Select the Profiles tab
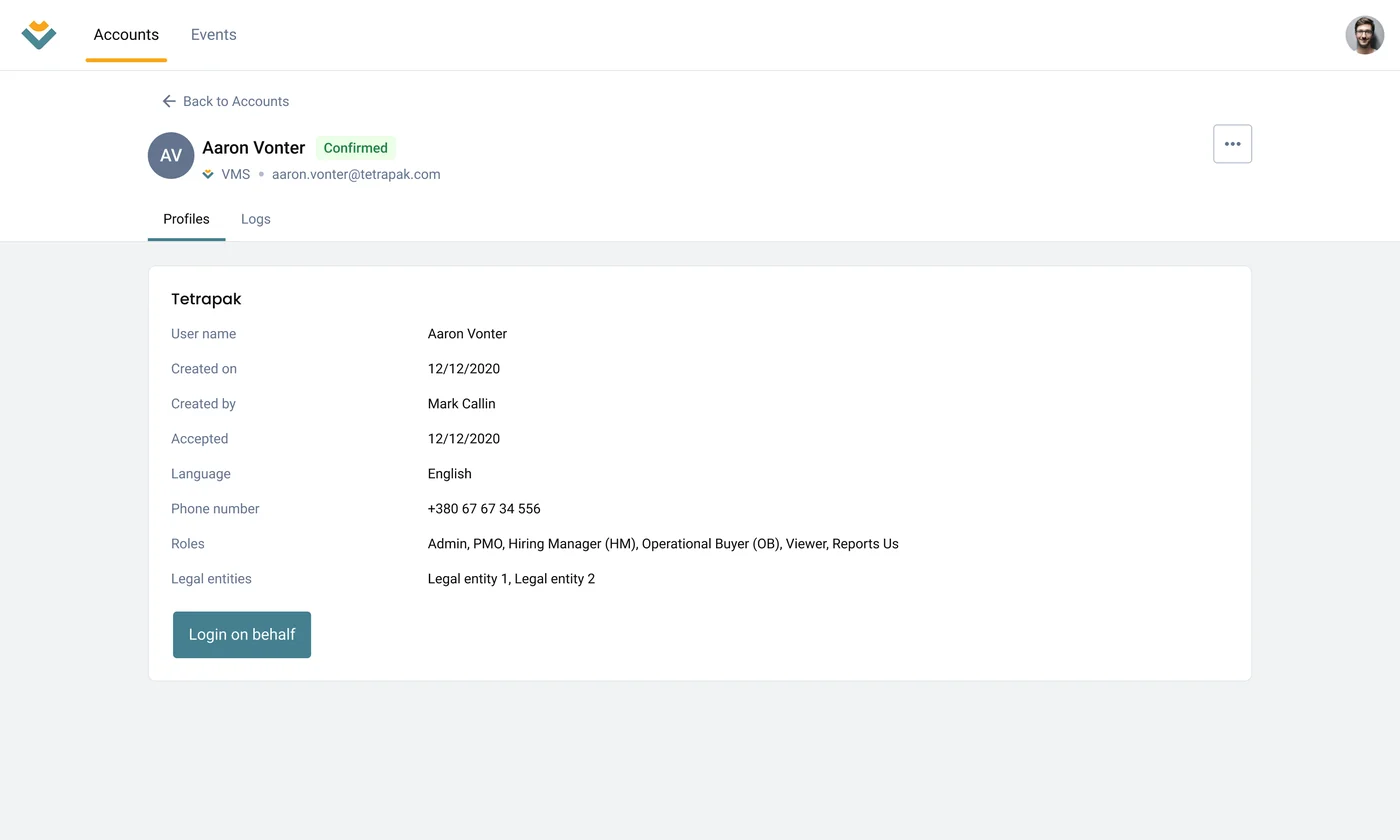Viewport: 1400px width, 840px height. 186,219
